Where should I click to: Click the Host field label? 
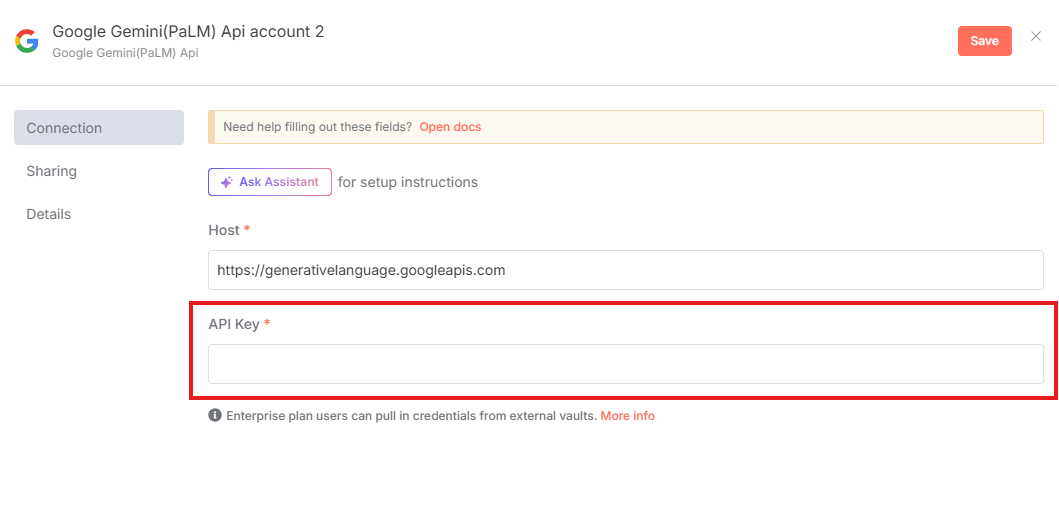(x=224, y=230)
